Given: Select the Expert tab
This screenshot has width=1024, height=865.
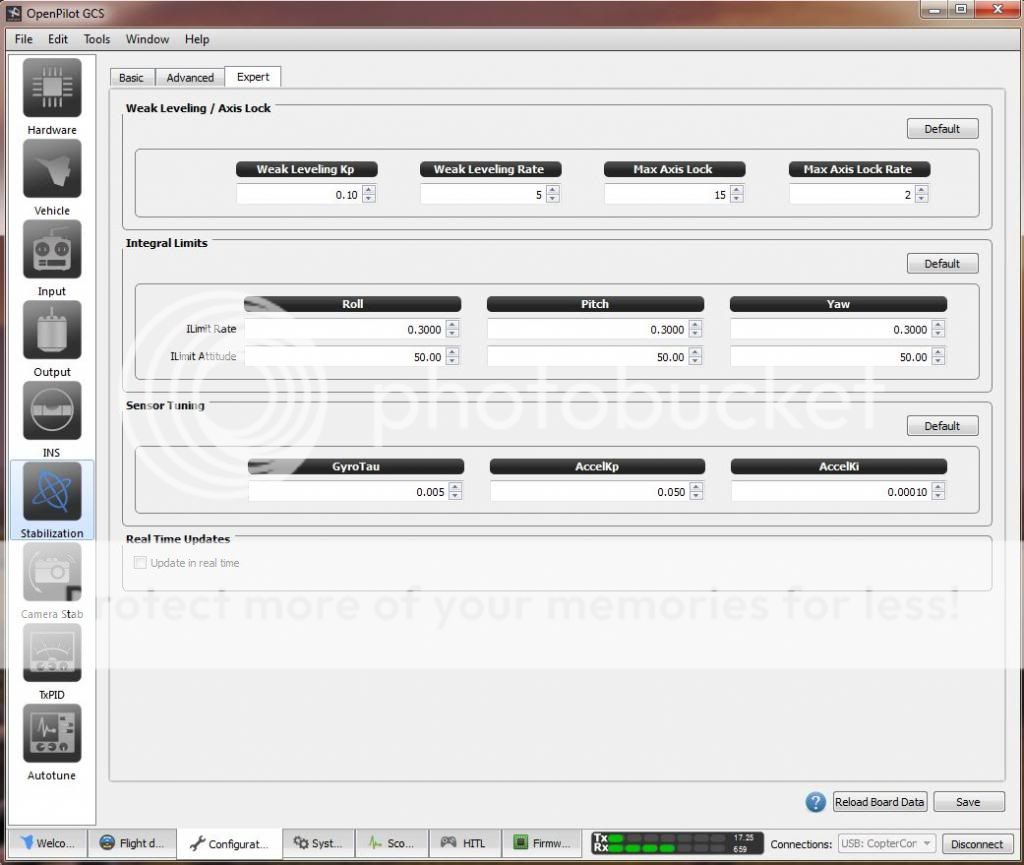Looking at the screenshot, I should [253, 76].
